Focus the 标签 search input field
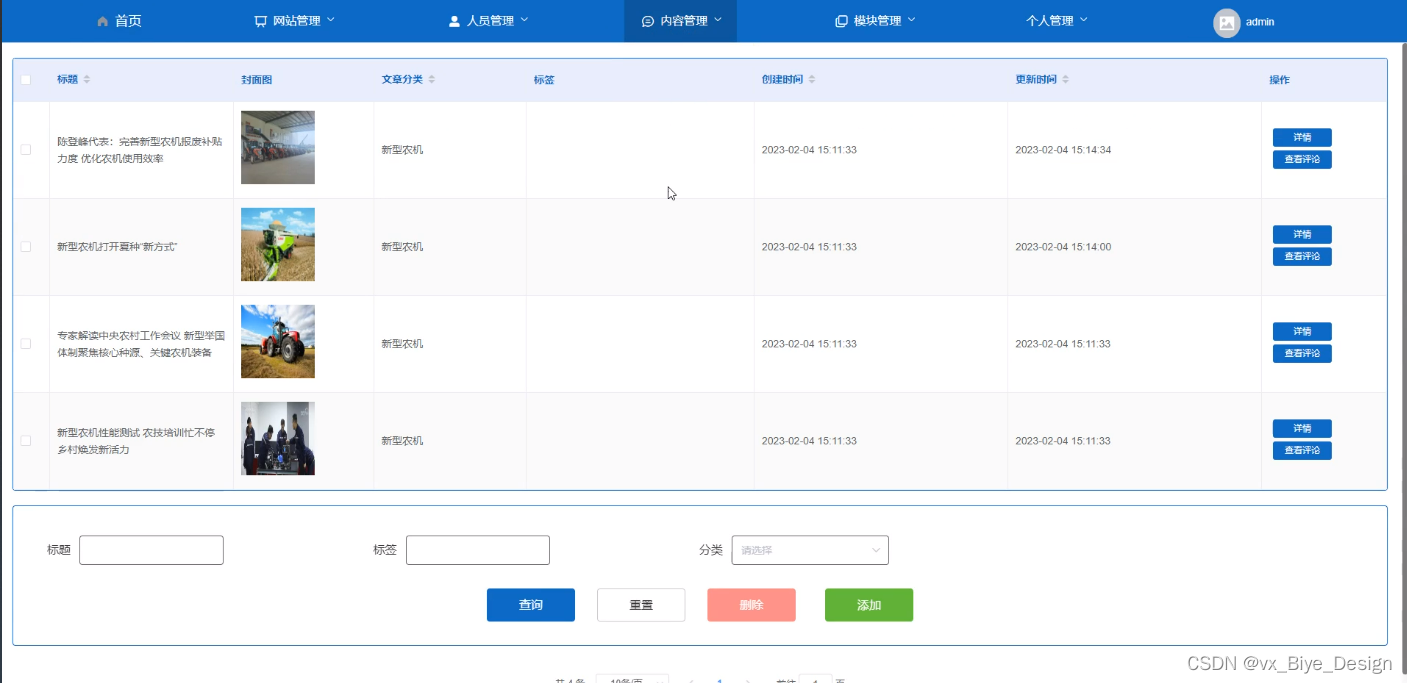The image size is (1407, 683). pyautogui.click(x=478, y=550)
